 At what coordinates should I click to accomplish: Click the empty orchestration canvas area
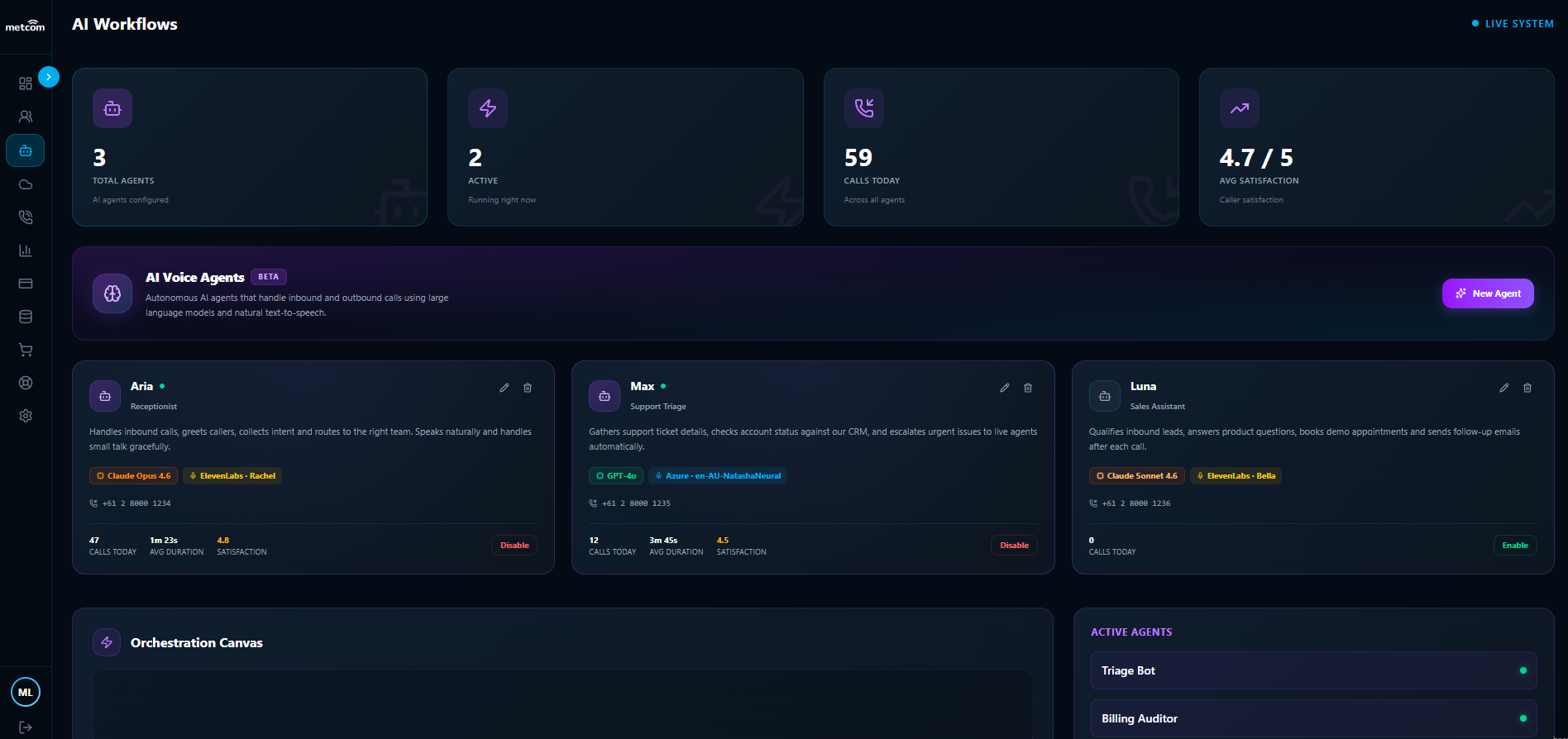click(562, 704)
